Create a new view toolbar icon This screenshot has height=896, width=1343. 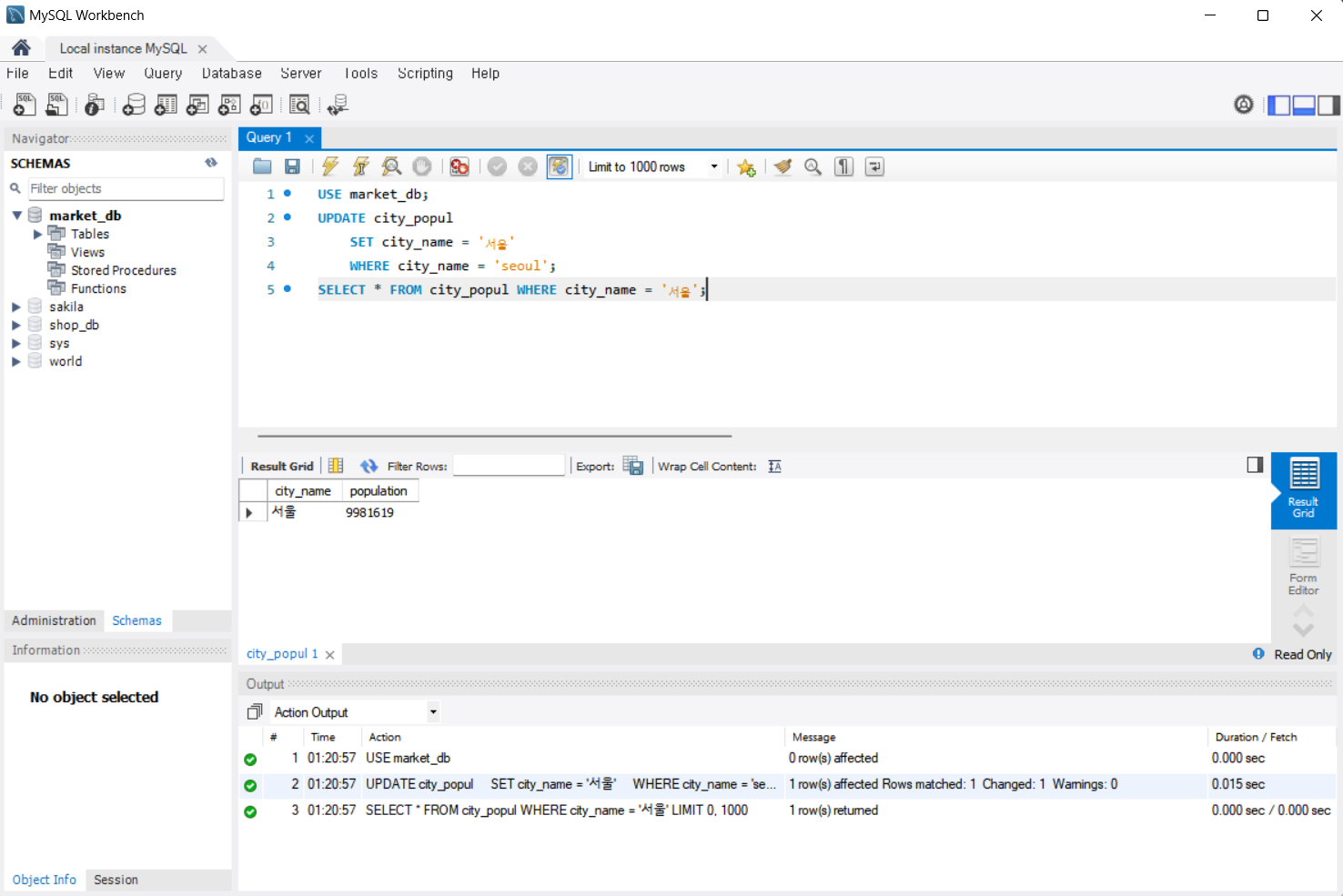point(197,105)
